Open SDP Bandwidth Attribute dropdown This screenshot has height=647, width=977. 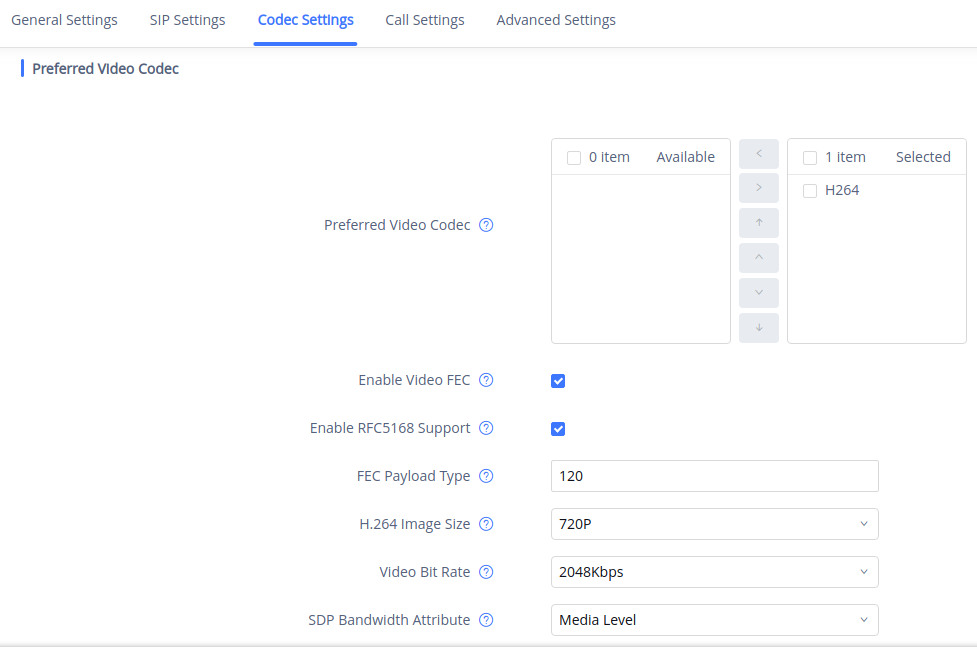pos(714,620)
